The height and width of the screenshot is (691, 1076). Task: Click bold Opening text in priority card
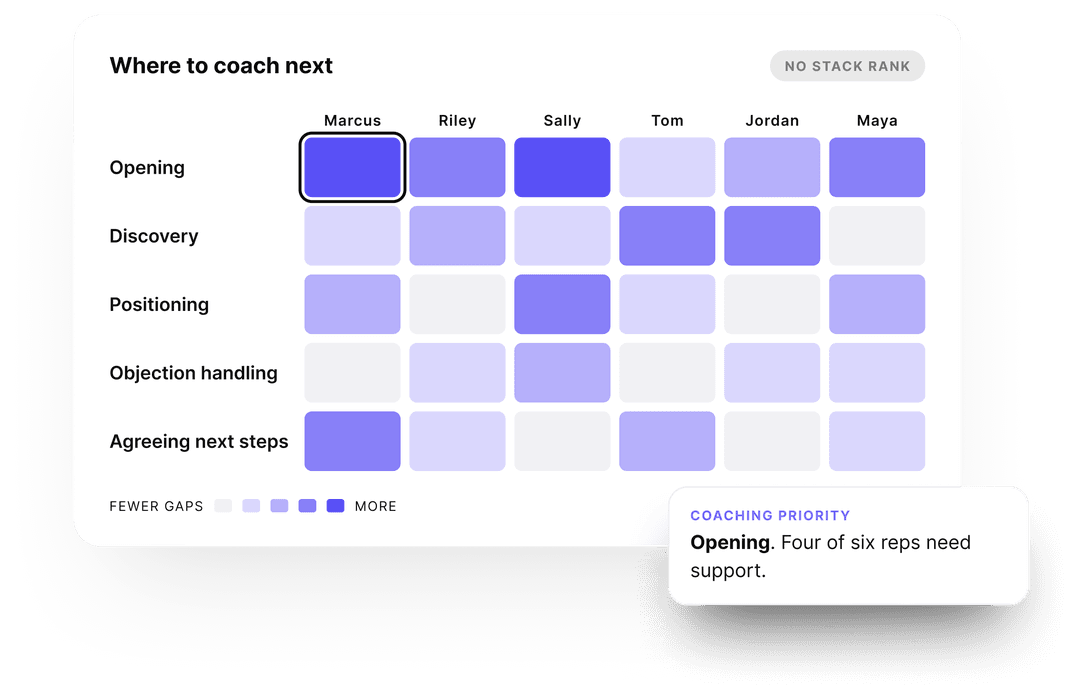(x=730, y=542)
